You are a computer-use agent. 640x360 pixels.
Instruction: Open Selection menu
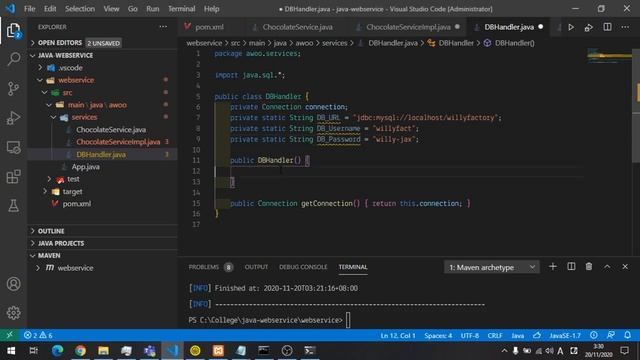[80, 9]
